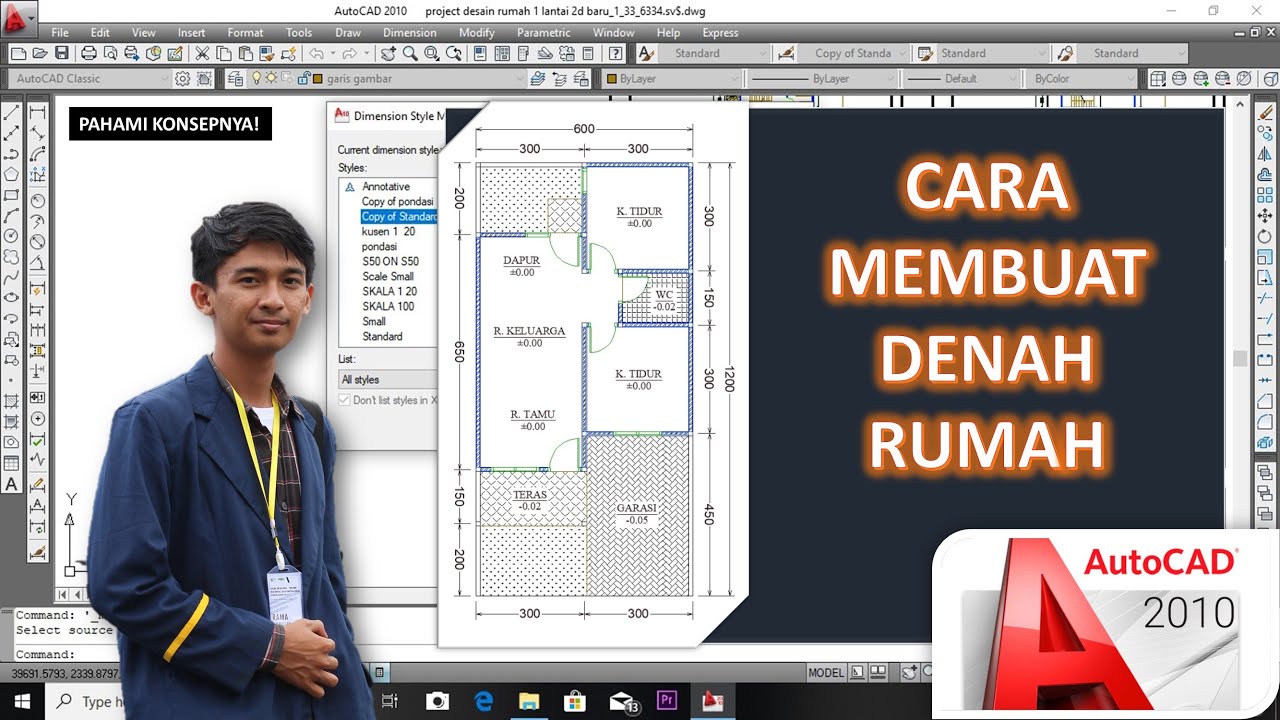Open the Copy of Standa dimension style dropdown
Image resolution: width=1280 pixels, height=720 pixels.
click(x=853, y=53)
